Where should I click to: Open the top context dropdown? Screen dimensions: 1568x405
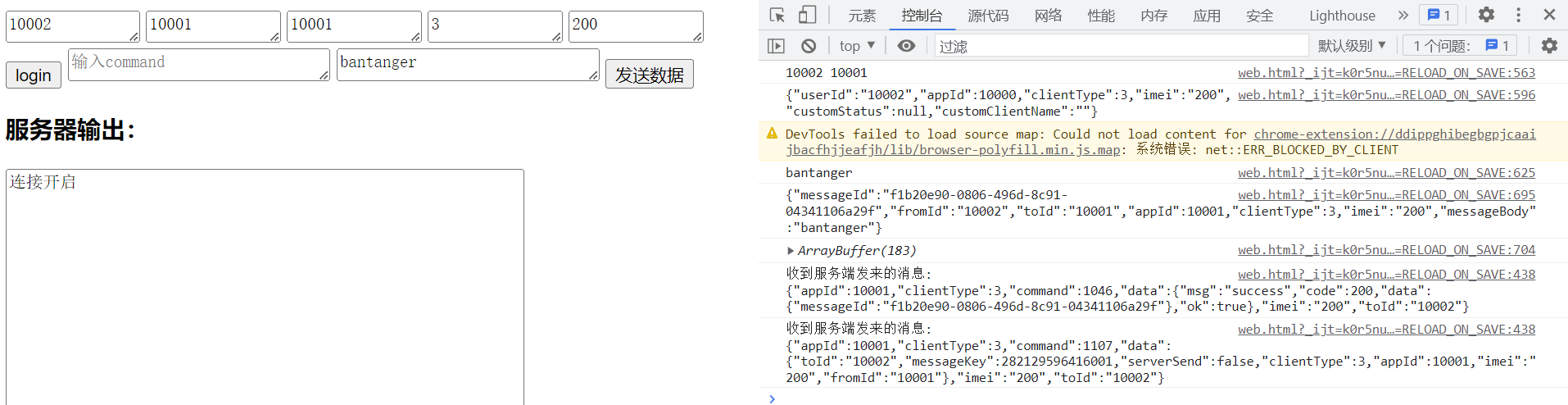click(857, 46)
